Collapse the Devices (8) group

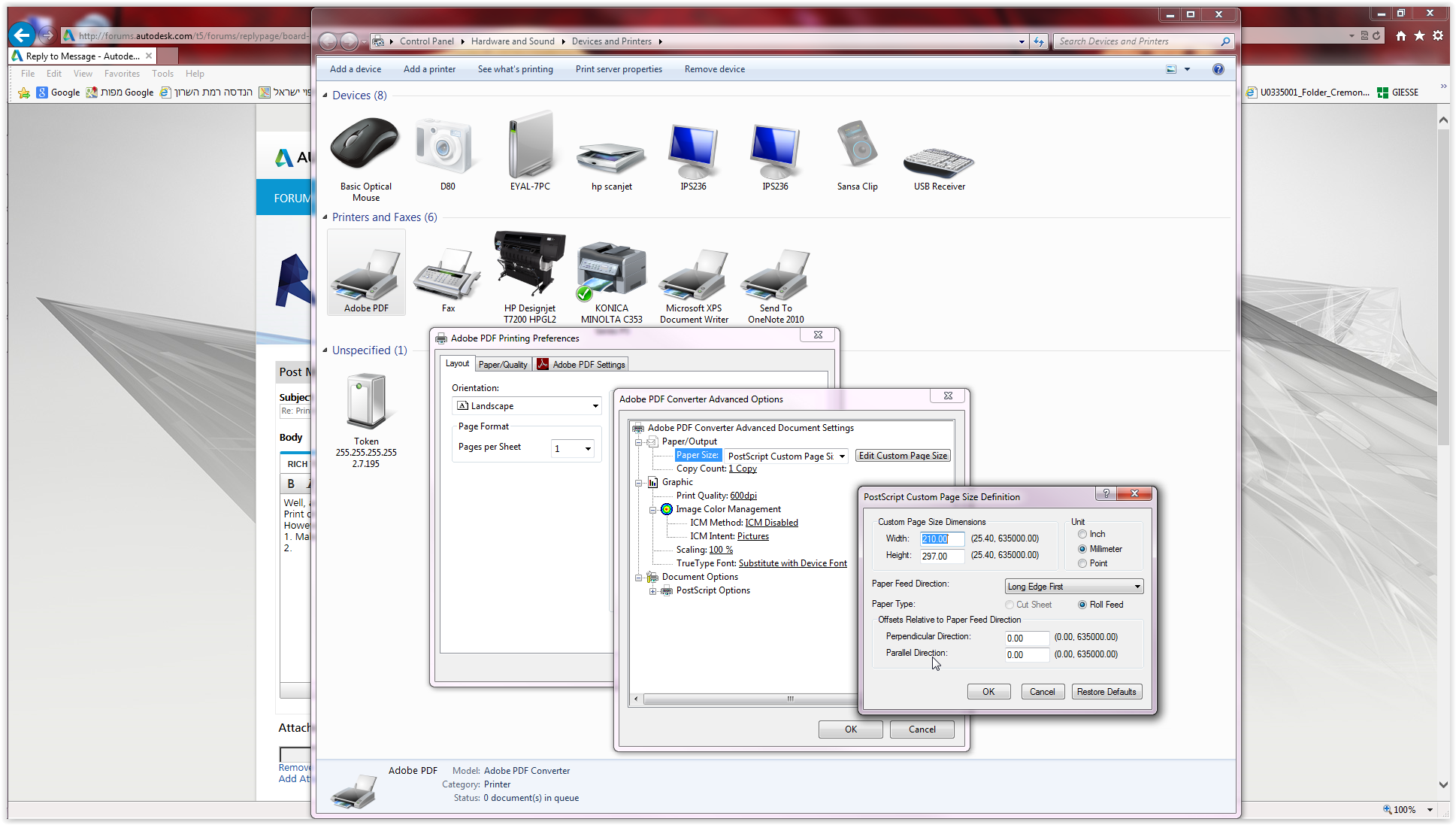tap(325, 96)
